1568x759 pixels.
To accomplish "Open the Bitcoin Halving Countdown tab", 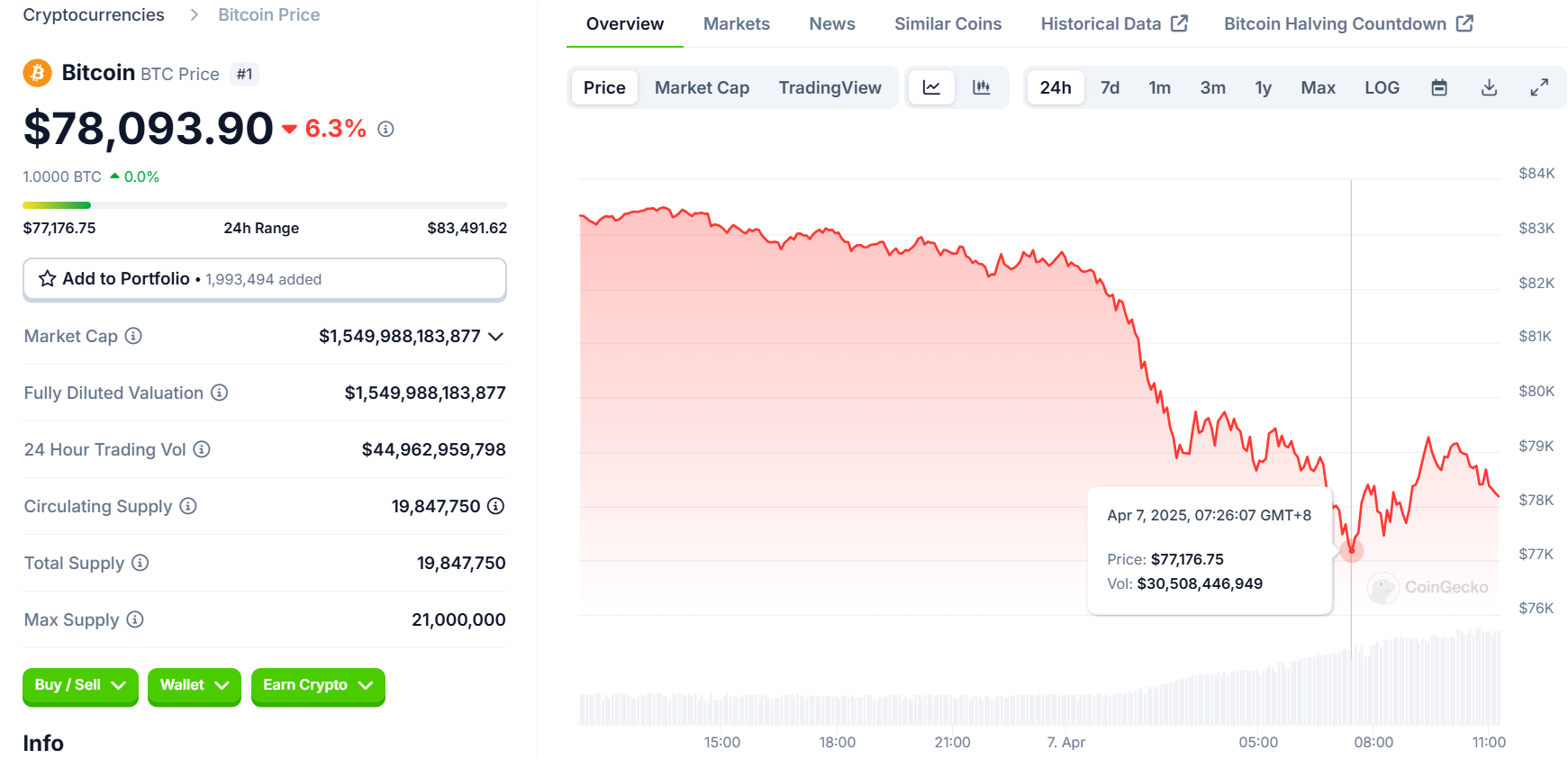I will (x=1348, y=24).
